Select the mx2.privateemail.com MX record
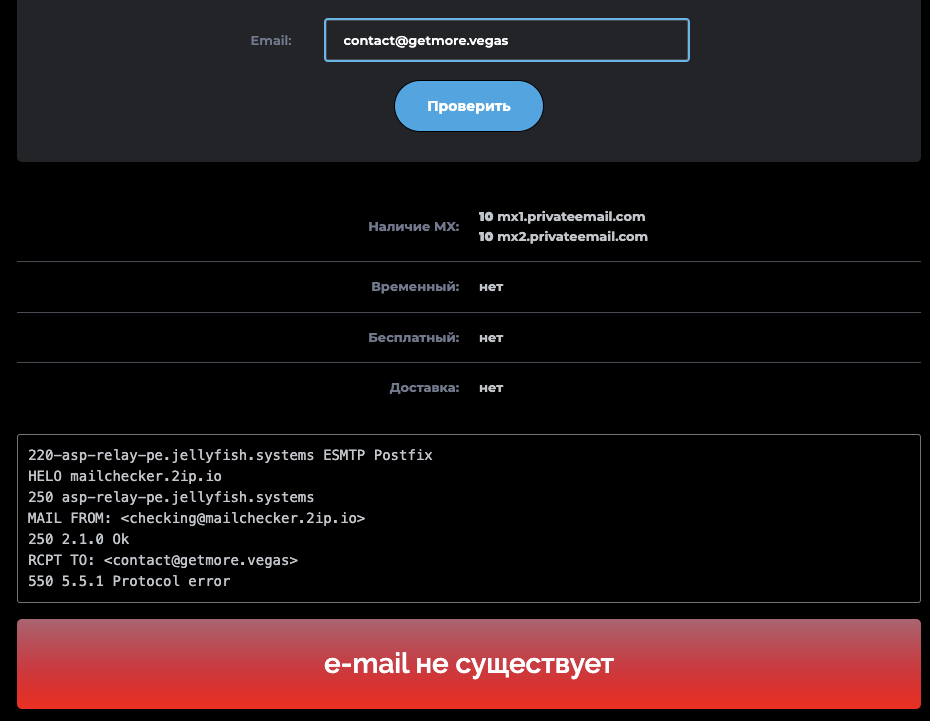The height and width of the screenshot is (721, 930). pos(562,236)
